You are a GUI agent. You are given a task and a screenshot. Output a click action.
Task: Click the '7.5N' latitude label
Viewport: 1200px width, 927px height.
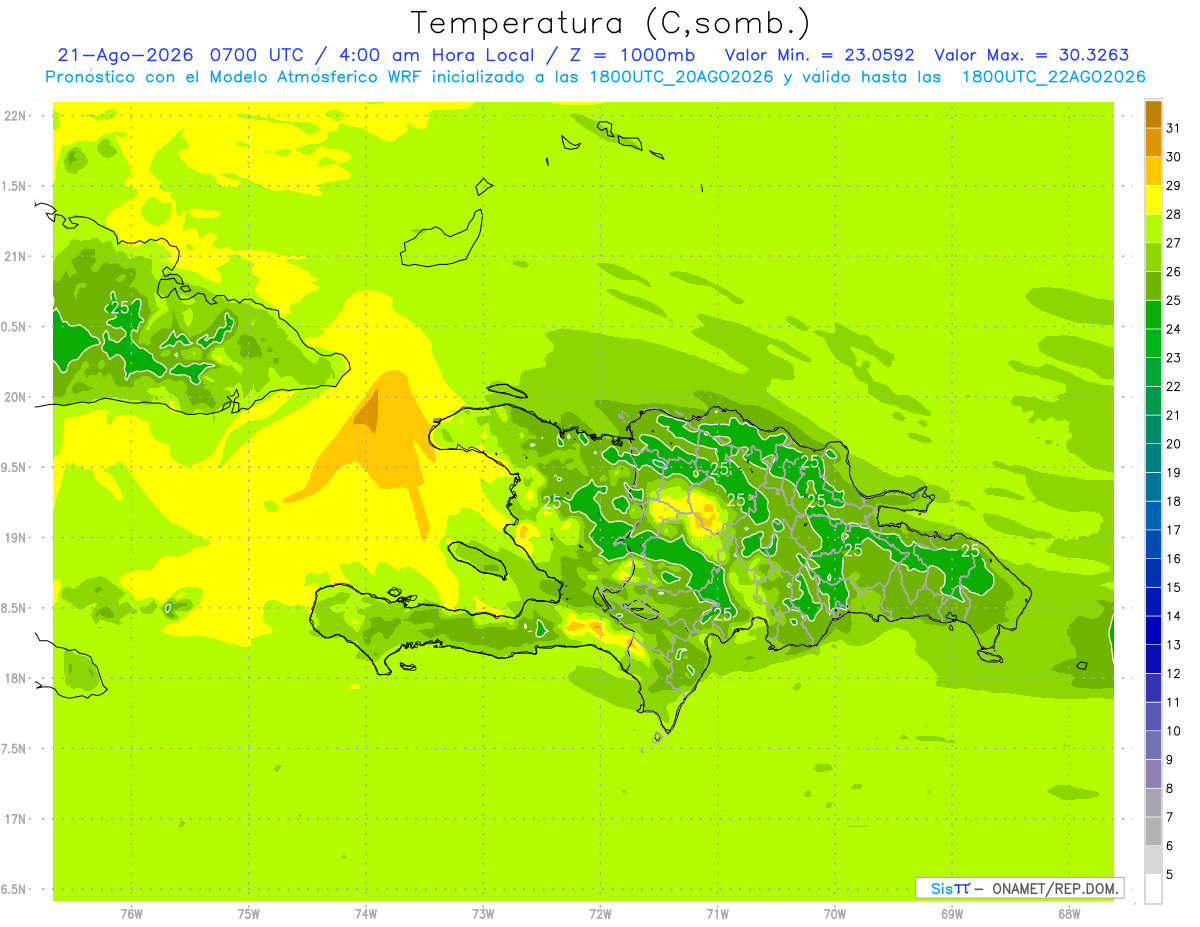(14, 749)
